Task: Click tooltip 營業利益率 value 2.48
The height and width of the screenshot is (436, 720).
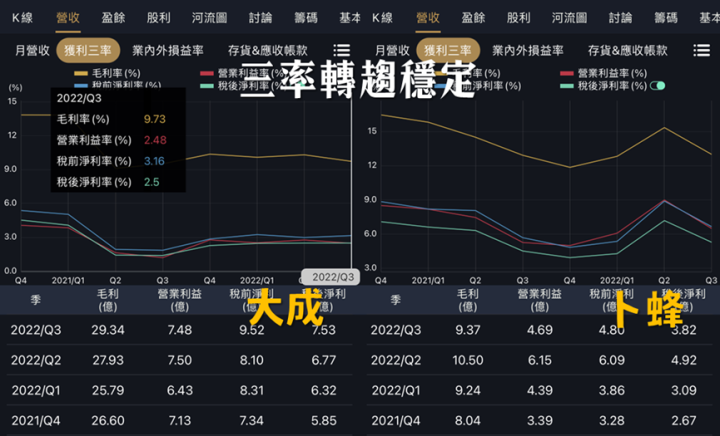Action: 155,140
